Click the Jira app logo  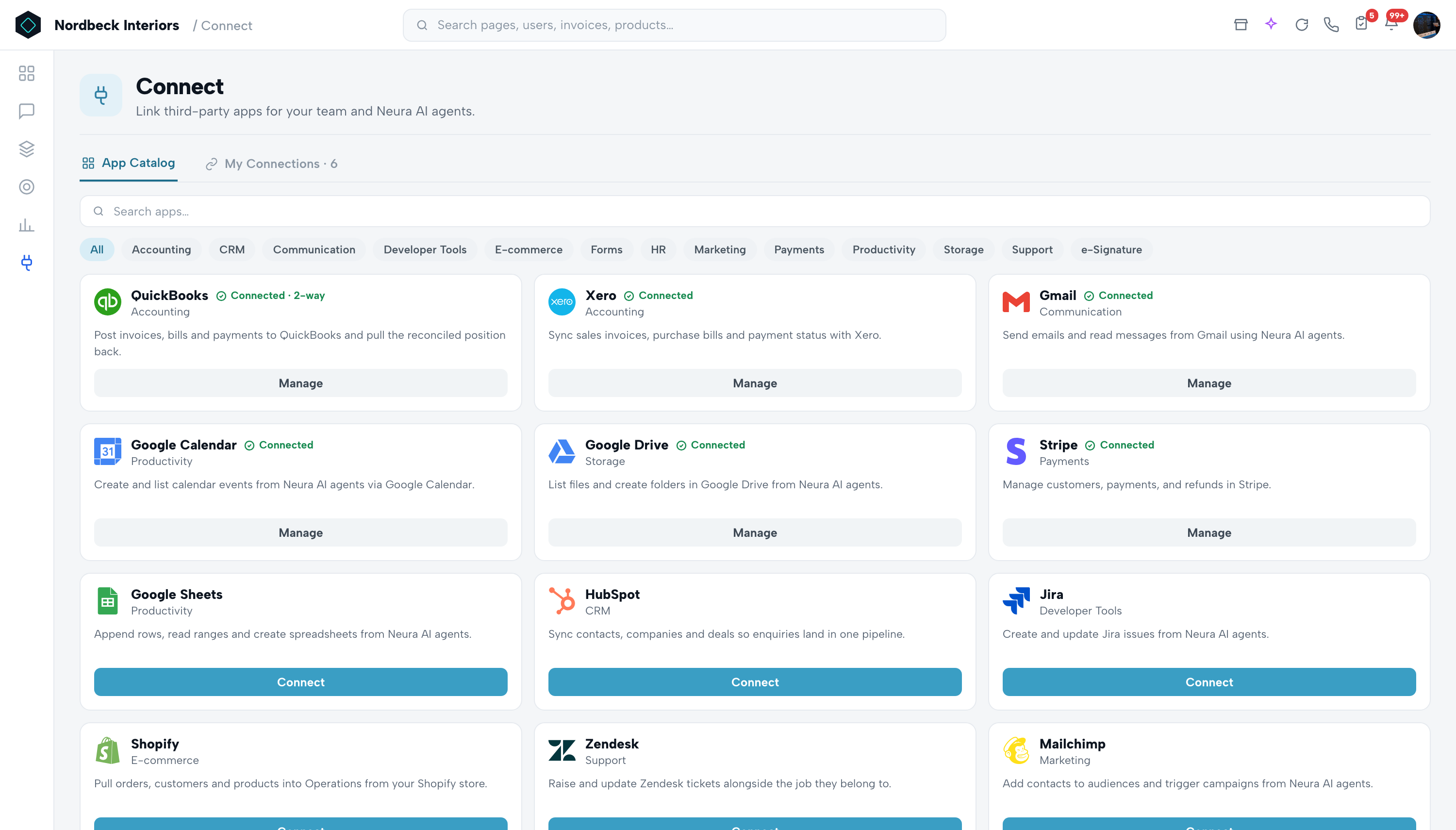[x=1016, y=601]
